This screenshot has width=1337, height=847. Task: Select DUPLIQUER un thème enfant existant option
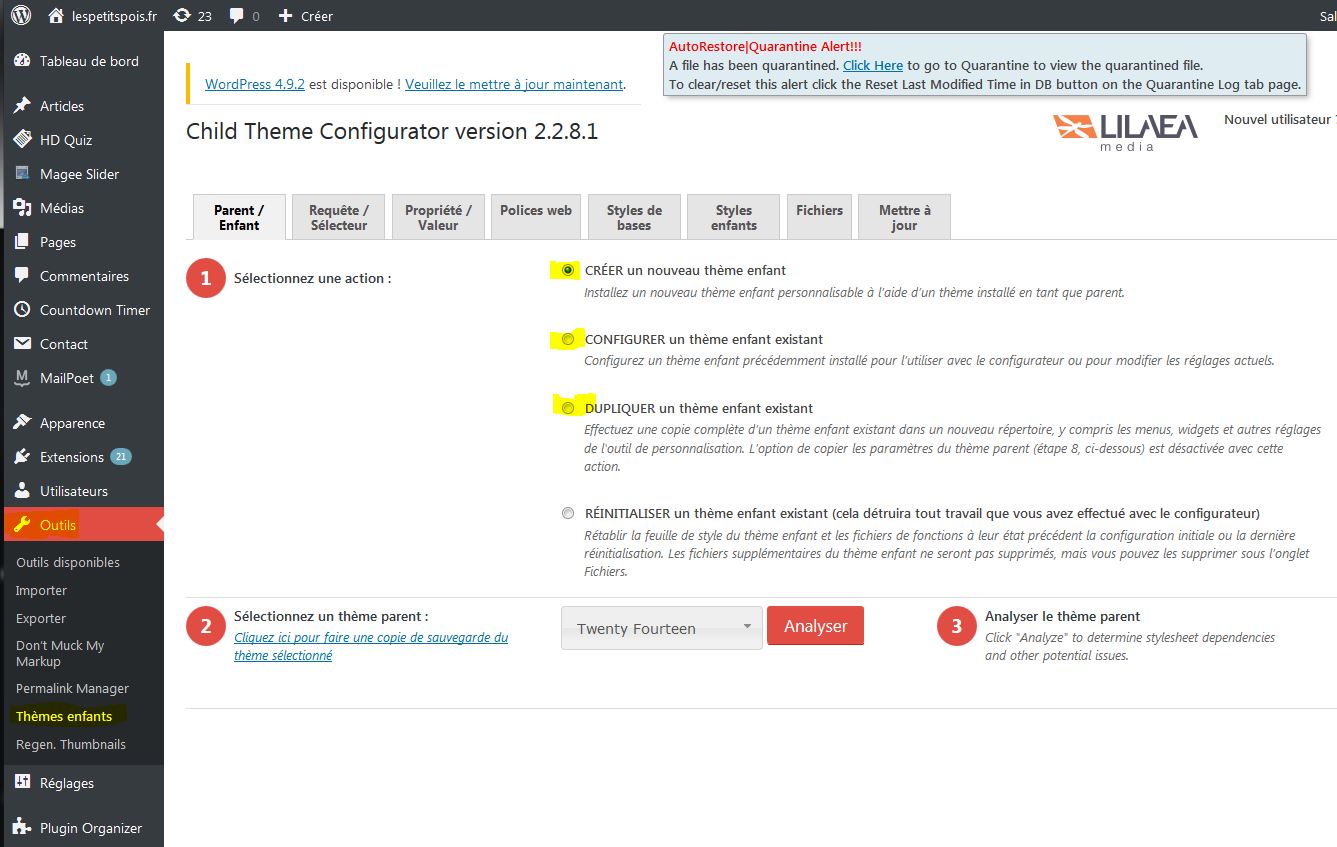(568, 408)
